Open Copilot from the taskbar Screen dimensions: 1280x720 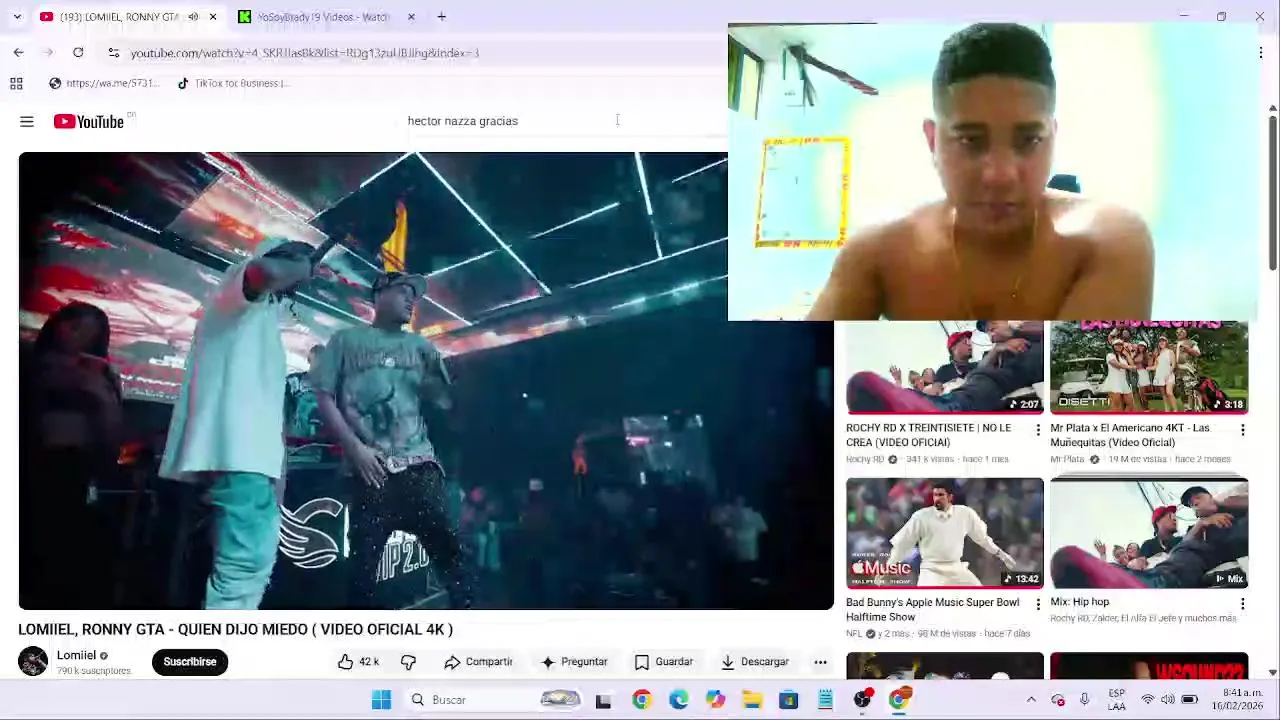[x=715, y=700]
